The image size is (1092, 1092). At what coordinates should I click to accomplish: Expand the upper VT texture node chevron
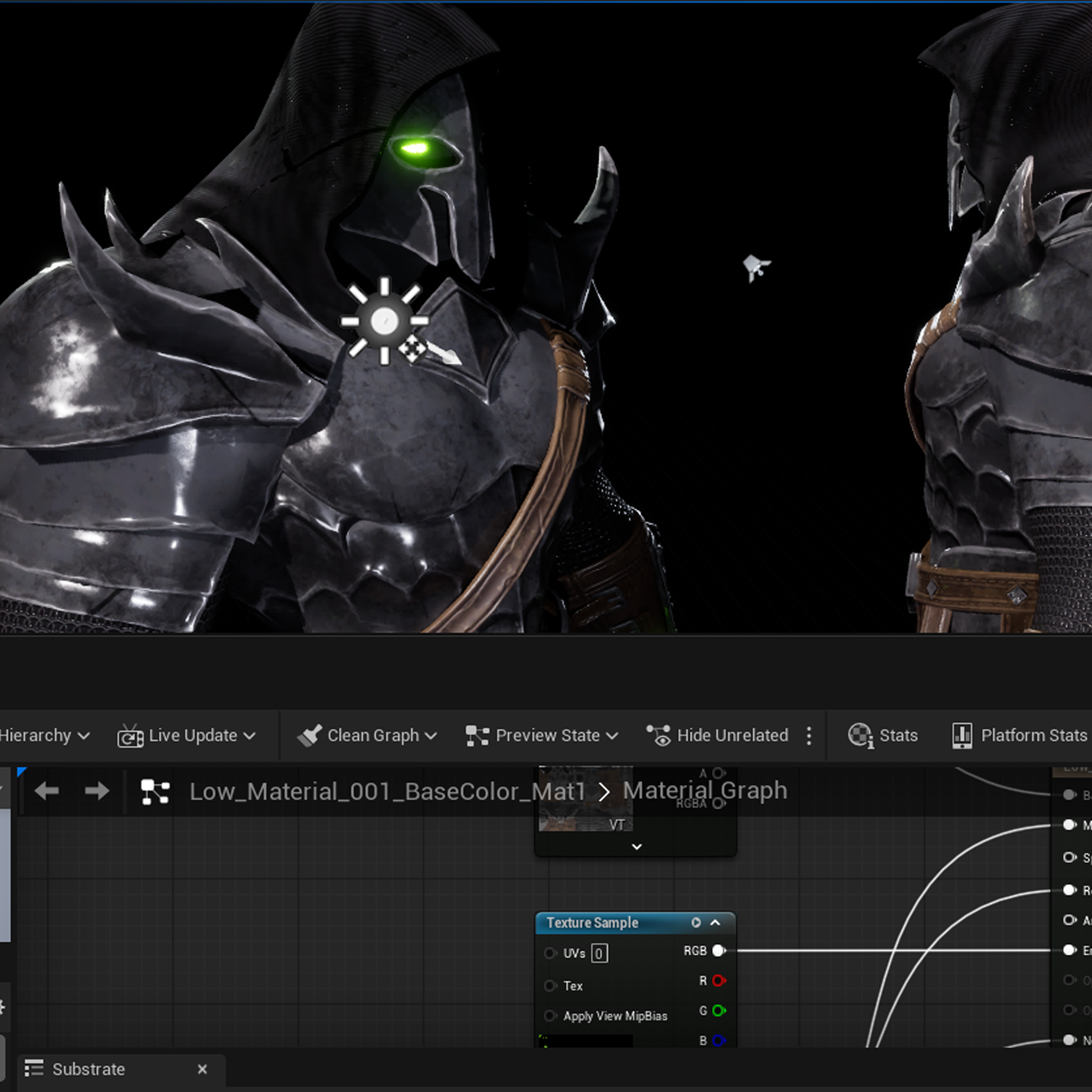(637, 847)
